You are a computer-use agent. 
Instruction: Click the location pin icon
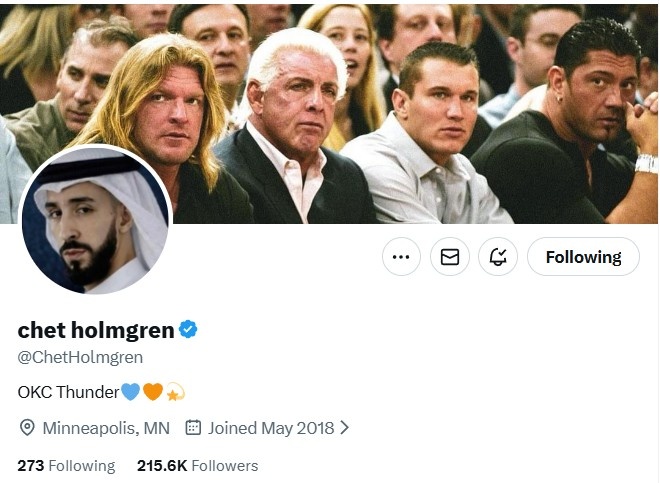click(28, 428)
